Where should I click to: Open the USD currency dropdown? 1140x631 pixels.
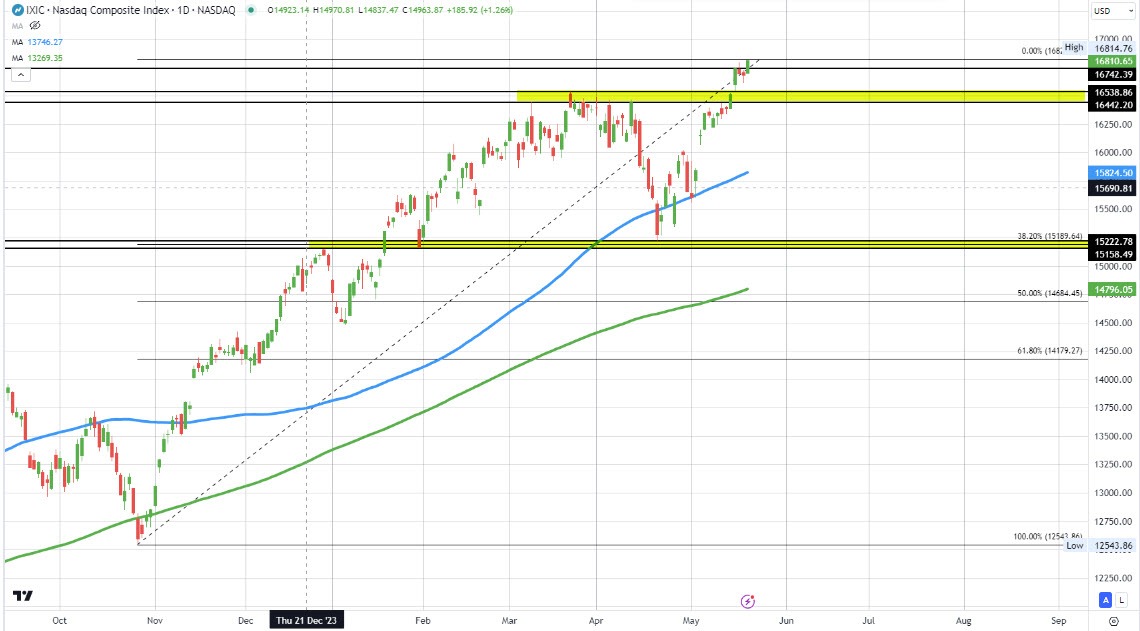pyautogui.click(x=1112, y=9)
